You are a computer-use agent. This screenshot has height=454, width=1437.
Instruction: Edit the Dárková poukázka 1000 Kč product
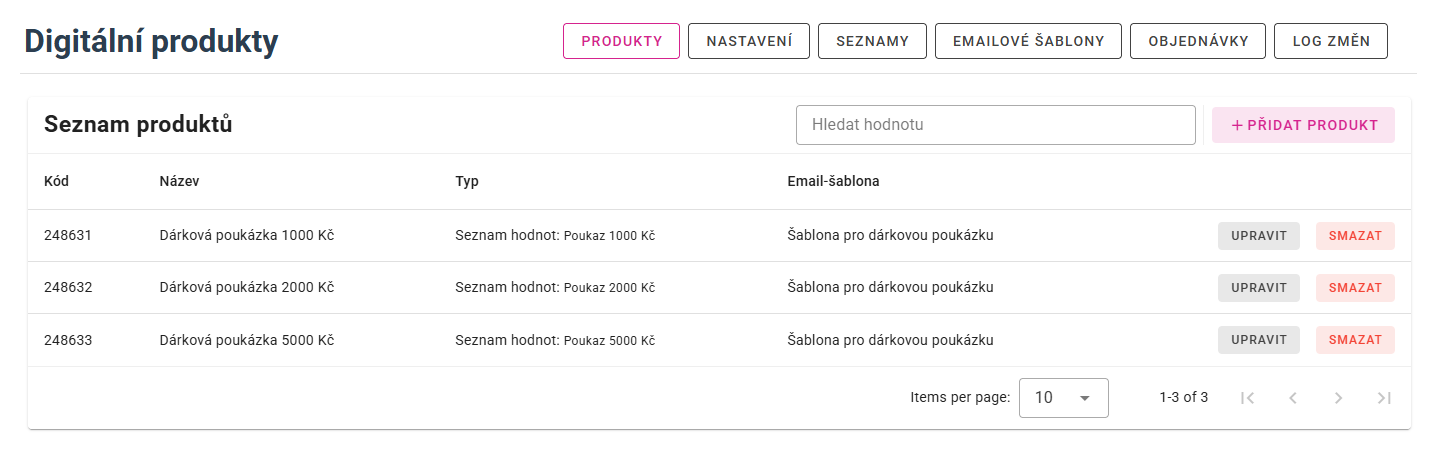tap(1258, 236)
